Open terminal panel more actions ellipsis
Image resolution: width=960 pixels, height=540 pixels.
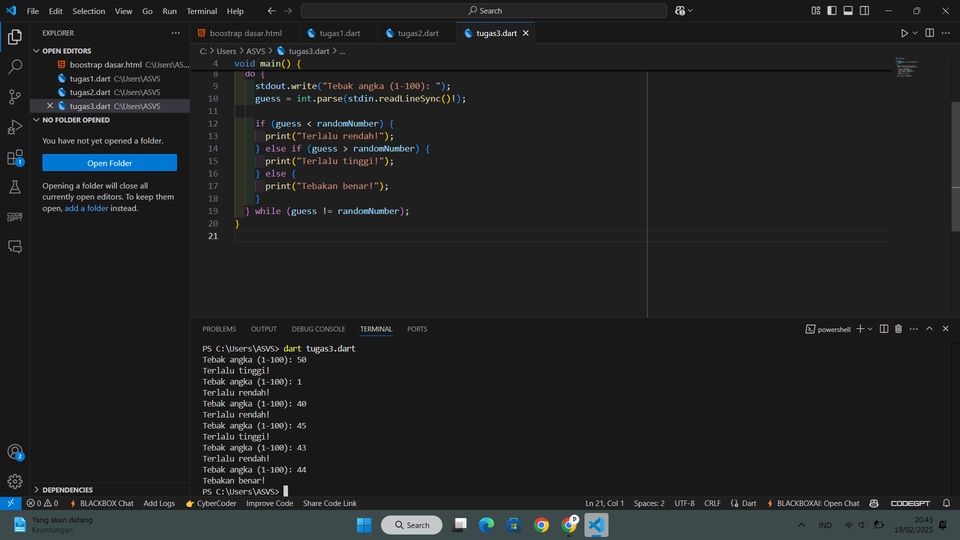tap(913, 329)
